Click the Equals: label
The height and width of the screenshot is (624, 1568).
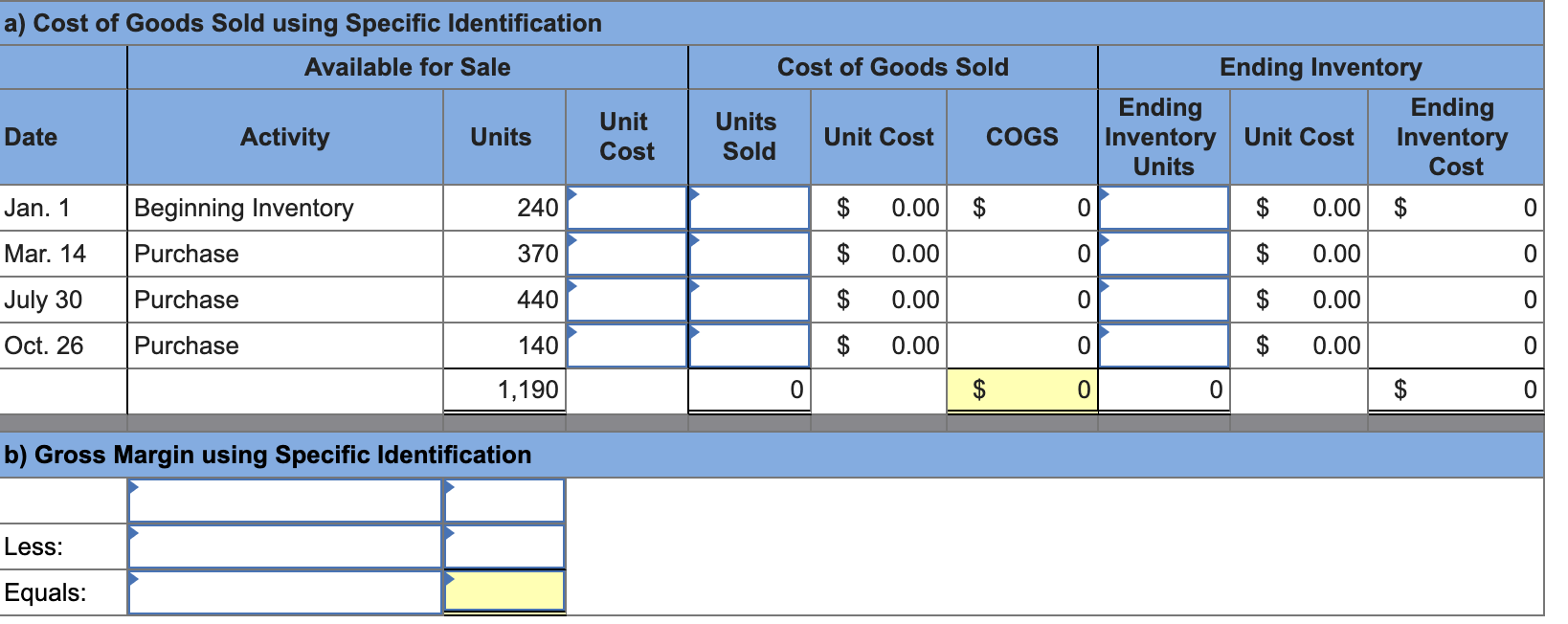point(45,592)
